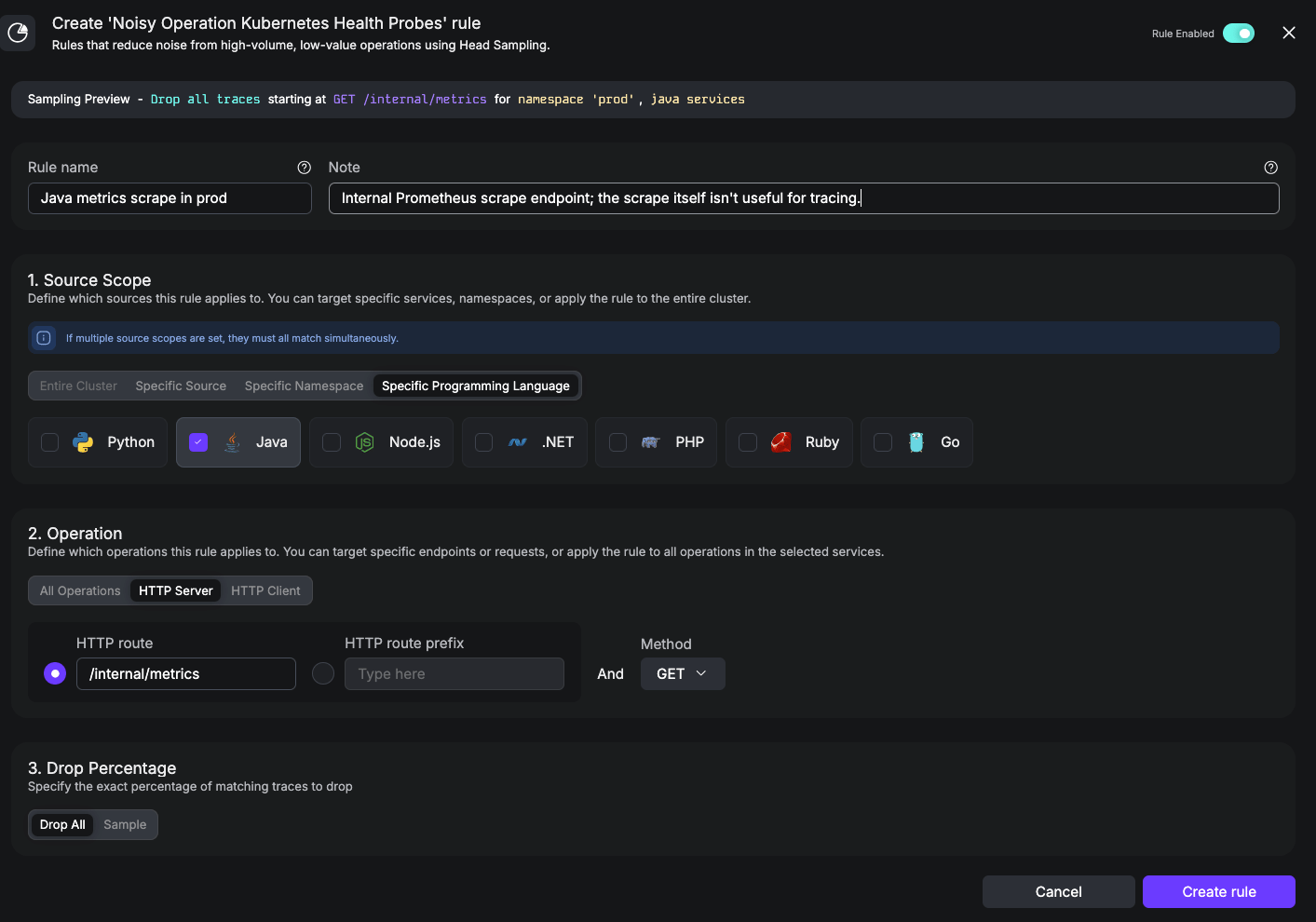Click the 'Rule Enabled' label text
Image resolution: width=1316 pixels, height=922 pixels.
1183,34
